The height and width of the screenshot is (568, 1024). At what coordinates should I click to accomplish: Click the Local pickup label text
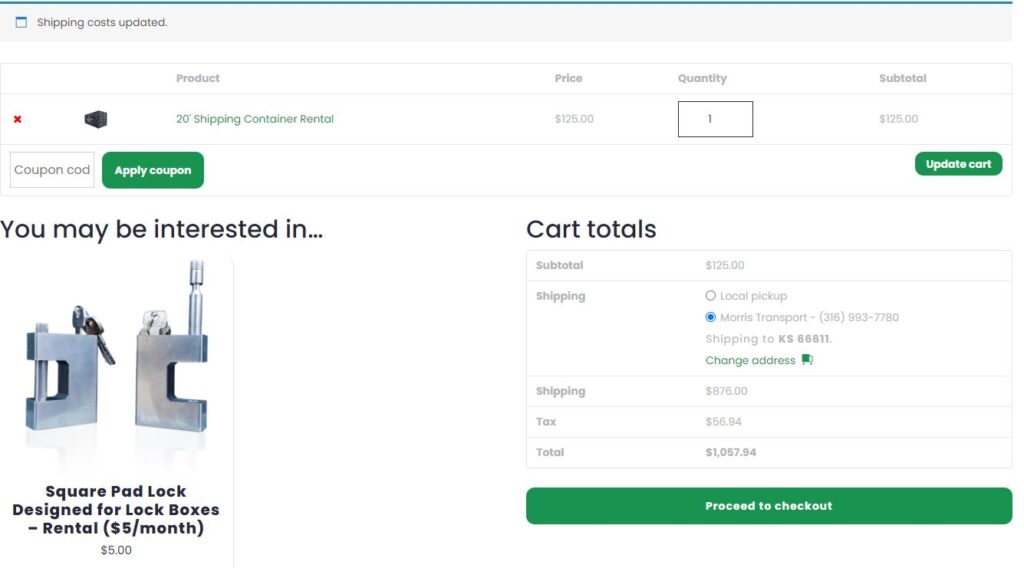tap(753, 296)
